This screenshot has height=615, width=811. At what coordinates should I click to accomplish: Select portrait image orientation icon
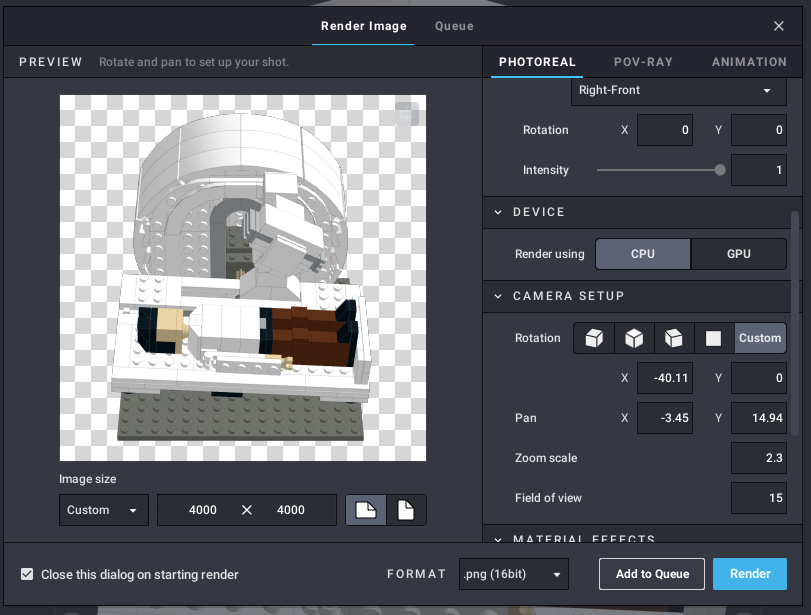click(x=406, y=511)
